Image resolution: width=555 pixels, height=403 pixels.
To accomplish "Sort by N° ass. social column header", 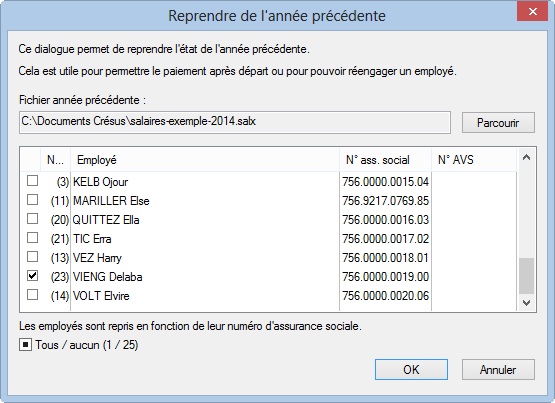I will click(385, 160).
